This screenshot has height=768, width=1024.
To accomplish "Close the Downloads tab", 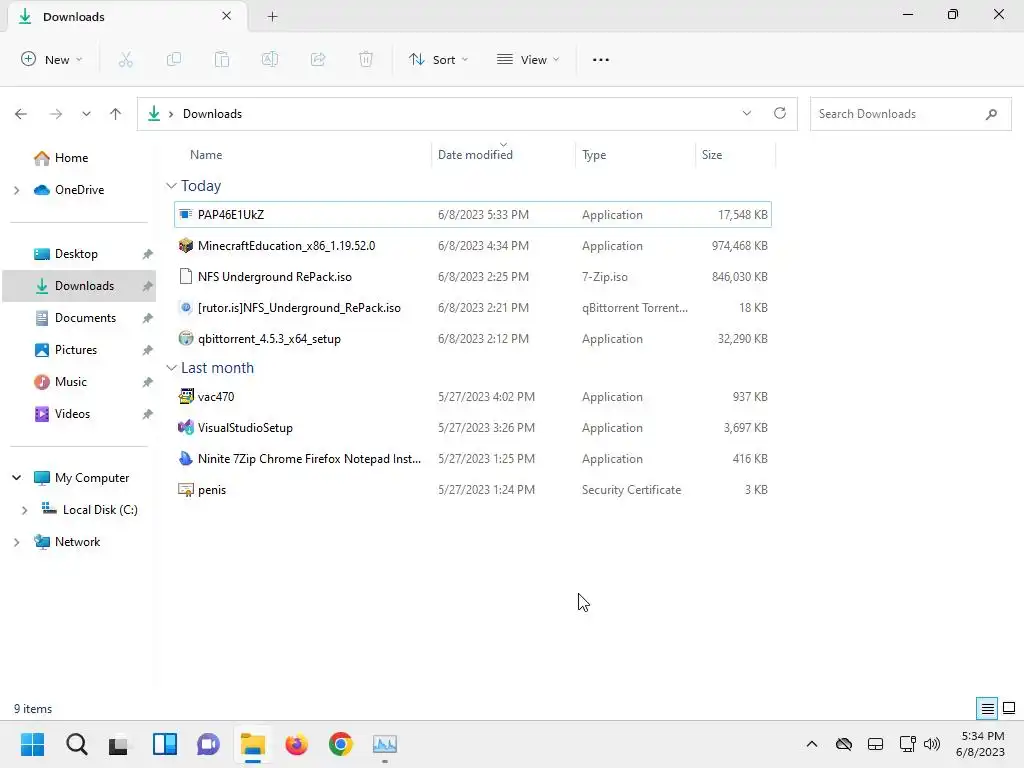I will point(227,16).
